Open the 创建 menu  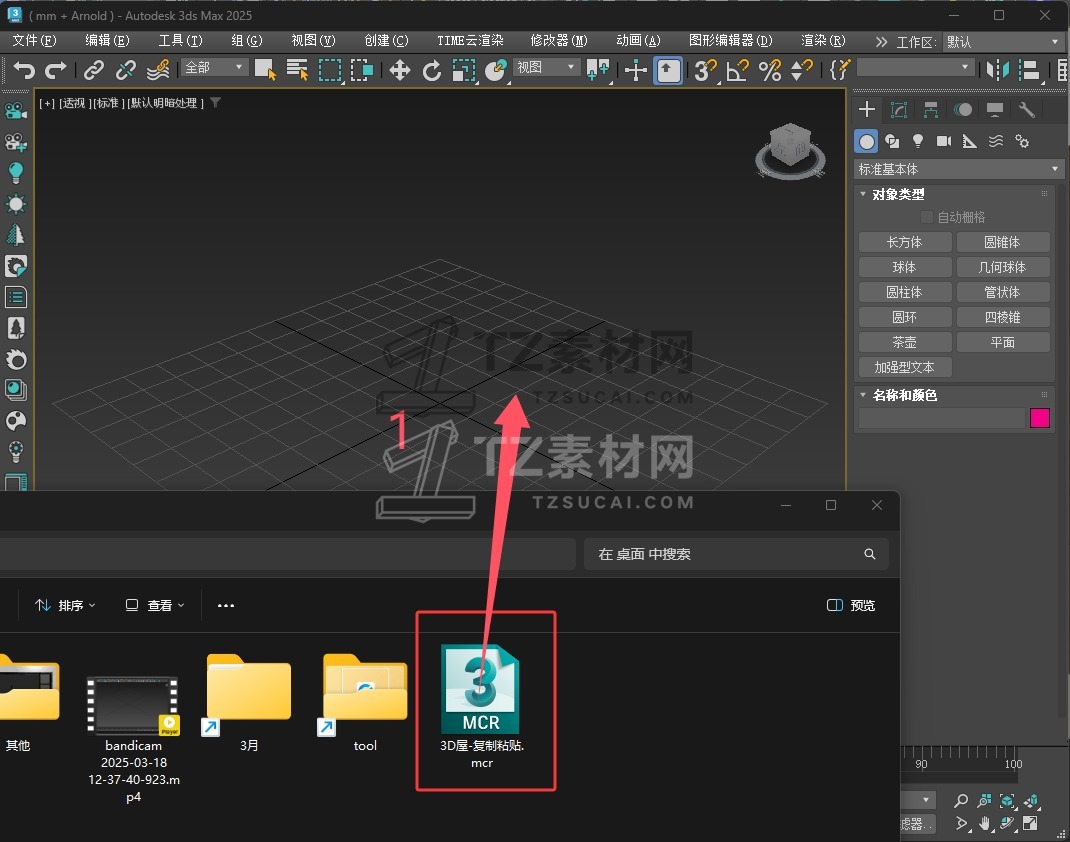pyautogui.click(x=386, y=41)
